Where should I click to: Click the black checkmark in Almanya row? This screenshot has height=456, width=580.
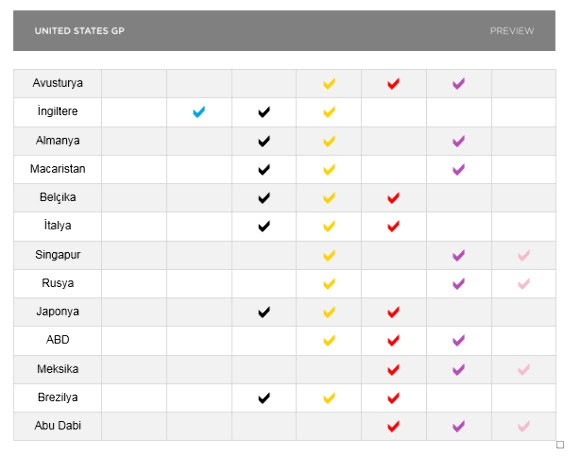[x=264, y=141]
